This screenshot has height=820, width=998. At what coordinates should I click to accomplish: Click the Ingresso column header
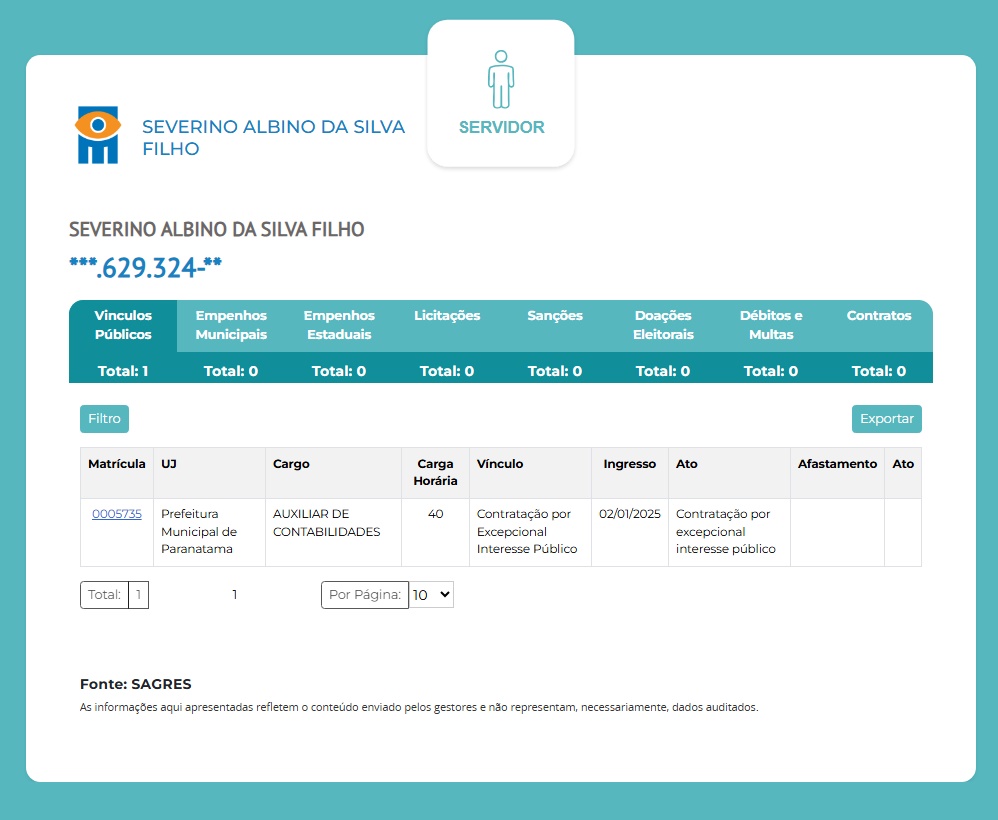point(629,464)
